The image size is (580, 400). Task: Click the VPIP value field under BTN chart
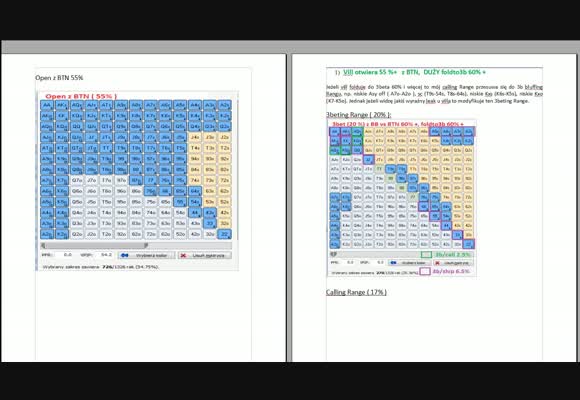coord(106,255)
